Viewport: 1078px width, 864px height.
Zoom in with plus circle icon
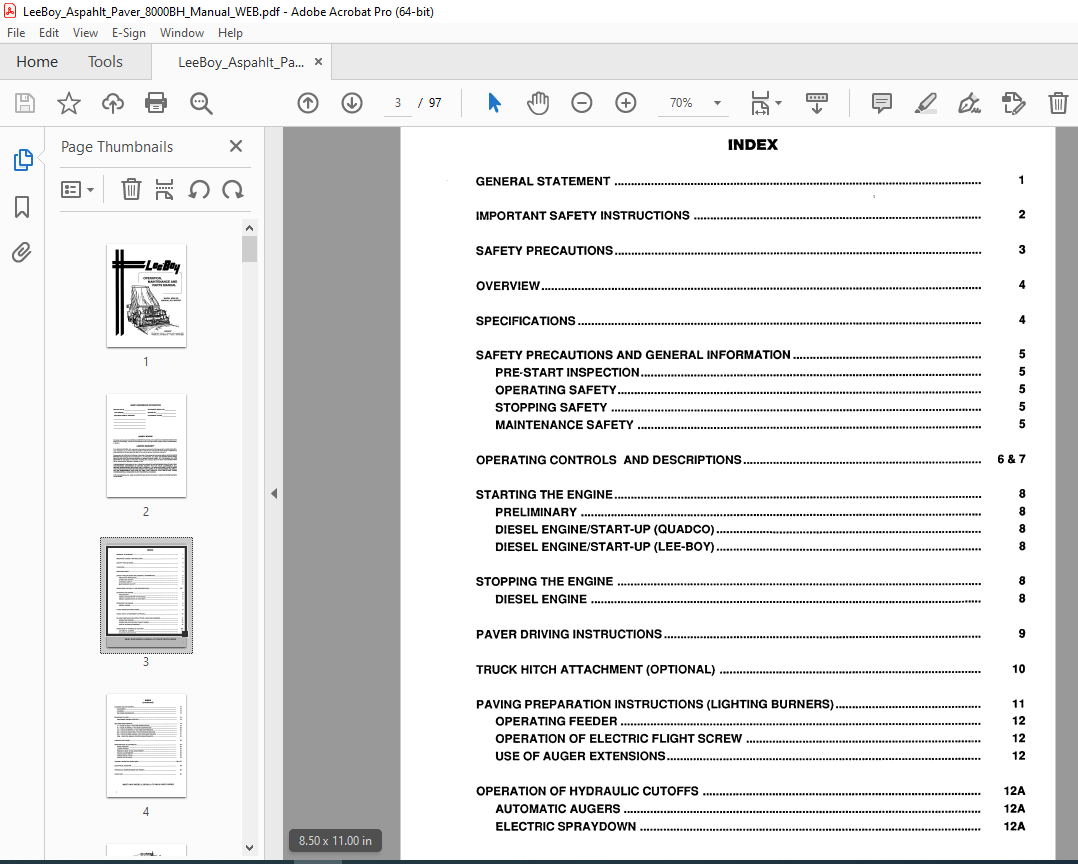pos(626,103)
